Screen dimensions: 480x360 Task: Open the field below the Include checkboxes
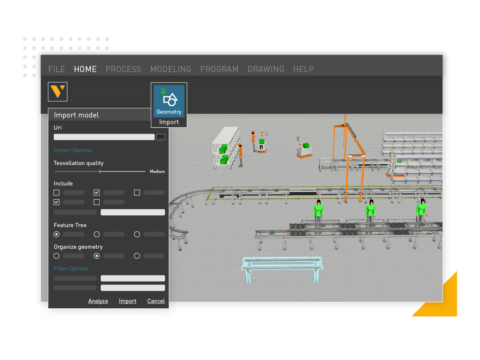pos(133,212)
